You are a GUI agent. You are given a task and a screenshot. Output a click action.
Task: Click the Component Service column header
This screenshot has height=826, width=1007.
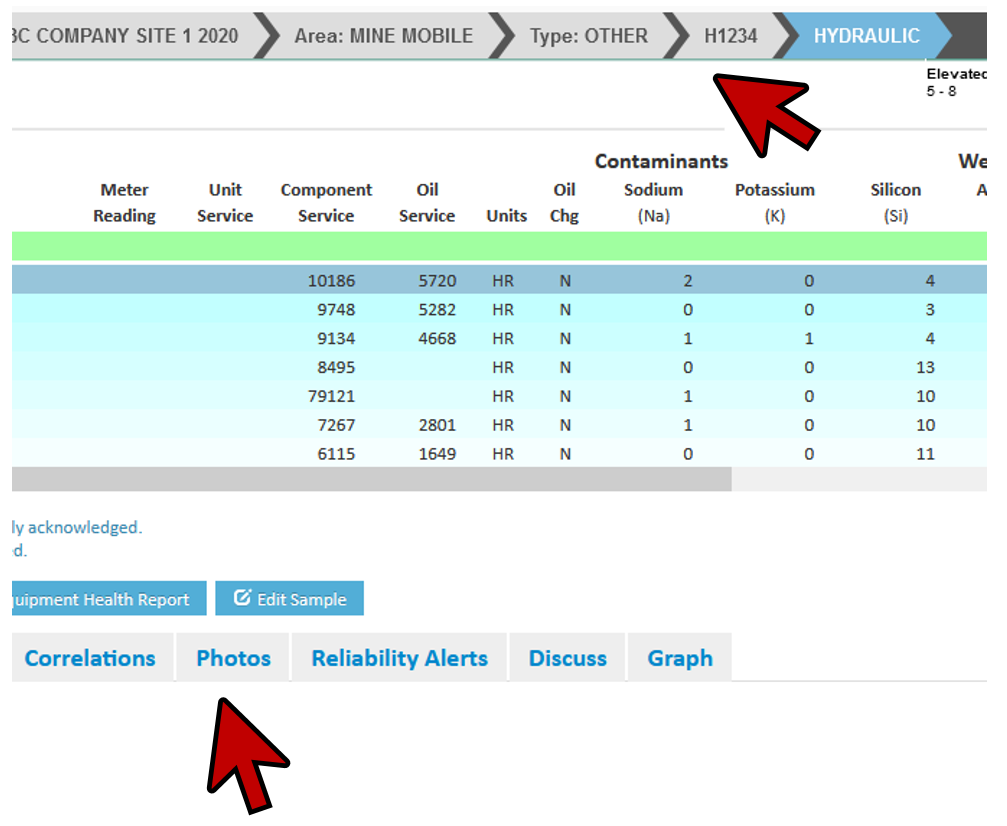[326, 202]
